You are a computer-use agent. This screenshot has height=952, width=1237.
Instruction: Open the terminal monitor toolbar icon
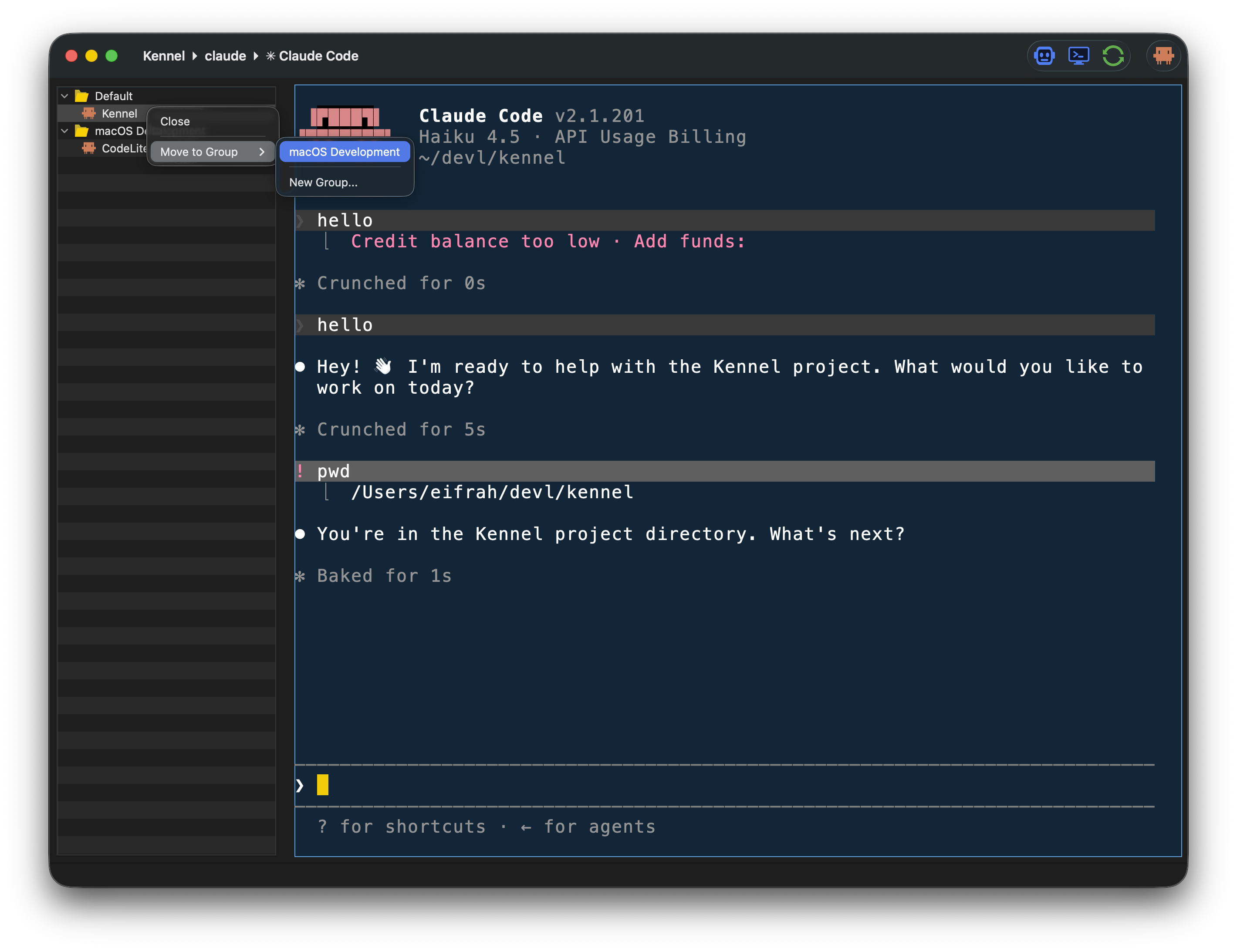click(x=1078, y=55)
